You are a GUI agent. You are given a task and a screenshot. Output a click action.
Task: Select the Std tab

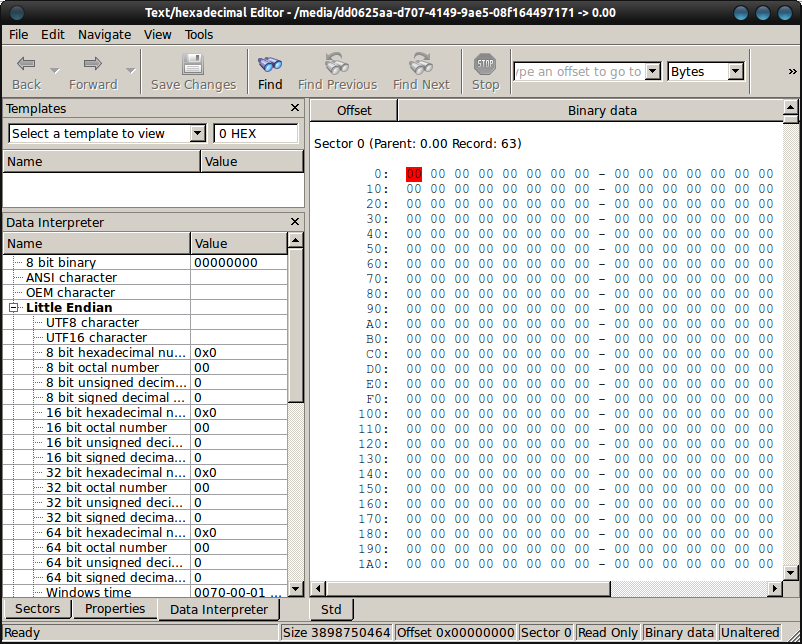point(331,609)
